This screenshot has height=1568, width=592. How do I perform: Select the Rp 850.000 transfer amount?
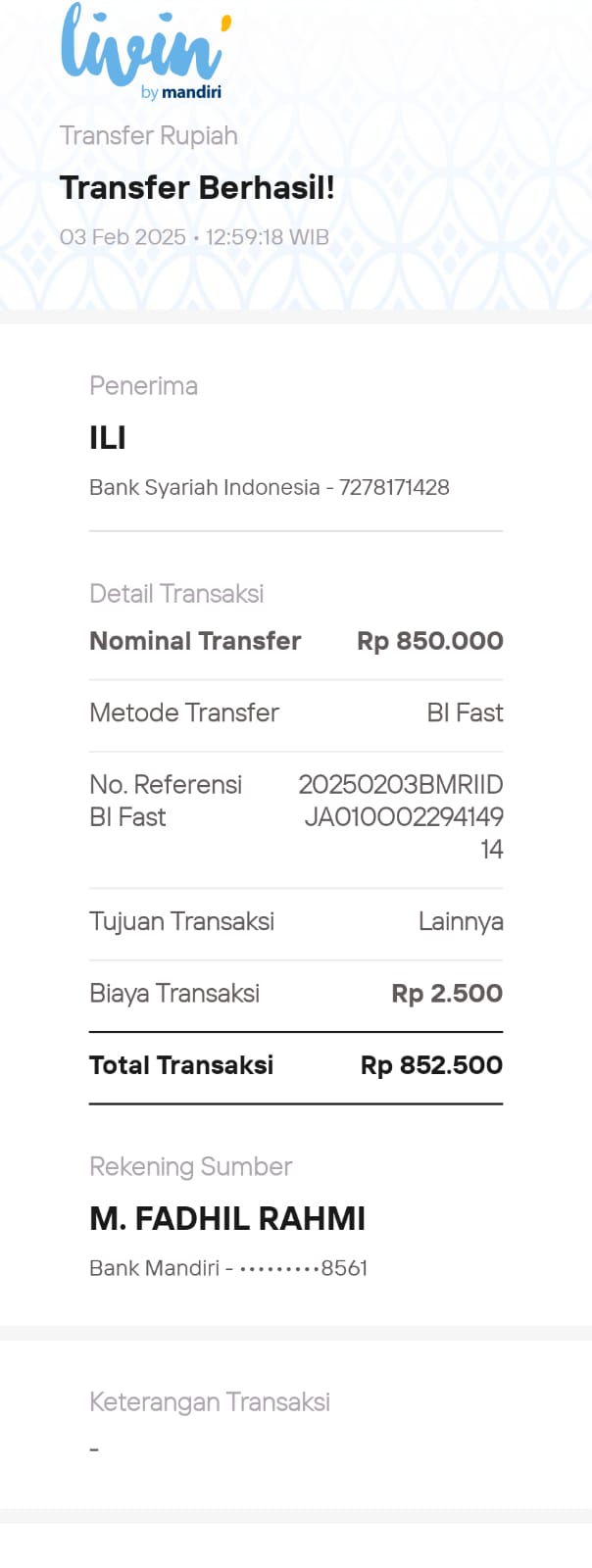point(429,641)
